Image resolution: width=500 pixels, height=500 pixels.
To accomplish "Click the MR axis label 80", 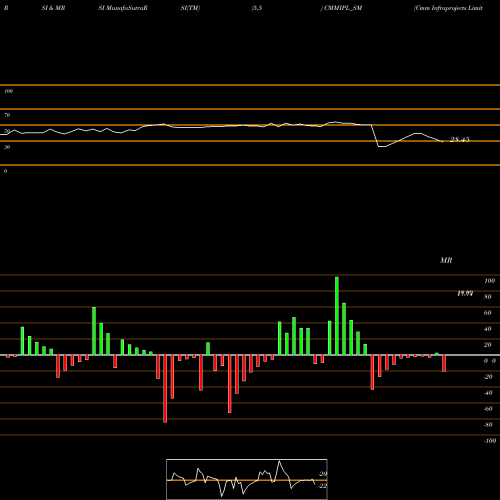I will [x=488, y=297].
